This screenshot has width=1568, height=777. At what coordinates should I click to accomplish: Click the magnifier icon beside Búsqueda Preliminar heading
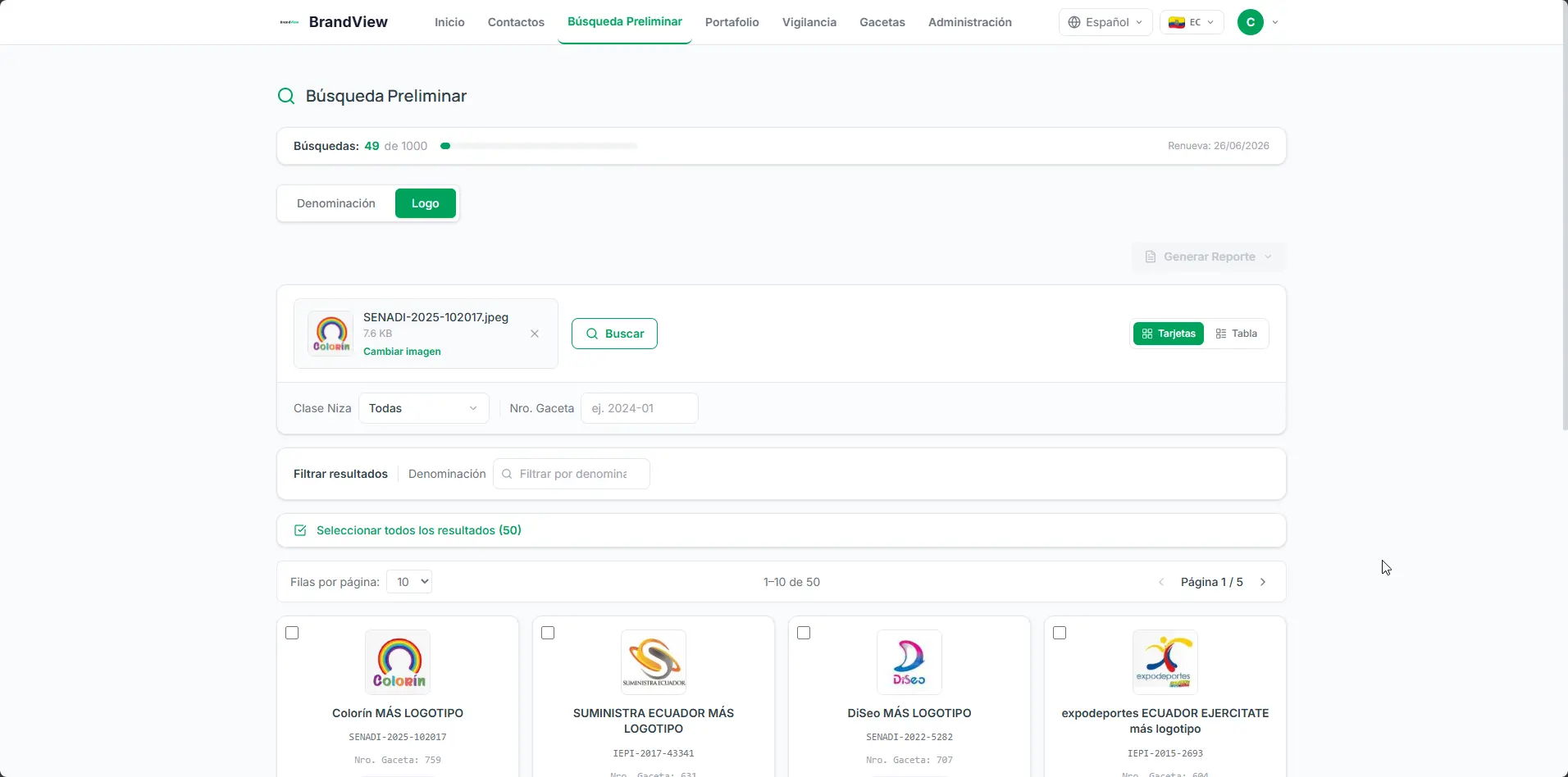pos(286,96)
